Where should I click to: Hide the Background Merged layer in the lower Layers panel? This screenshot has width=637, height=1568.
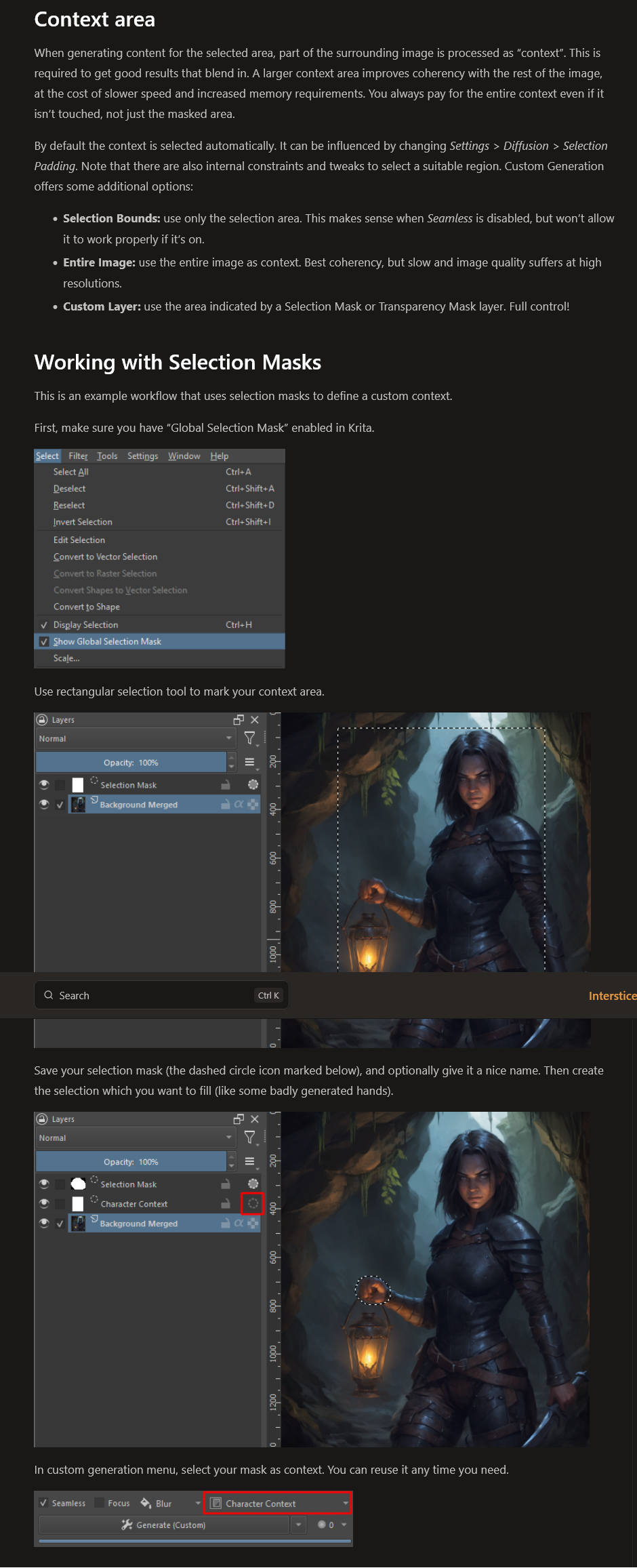[x=44, y=1224]
